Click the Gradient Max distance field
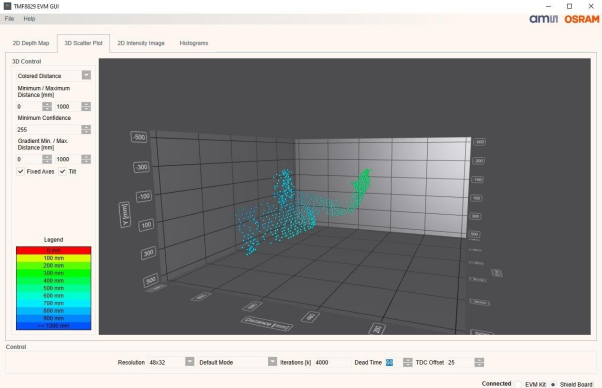This screenshot has width=602, height=388. click(68, 159)
